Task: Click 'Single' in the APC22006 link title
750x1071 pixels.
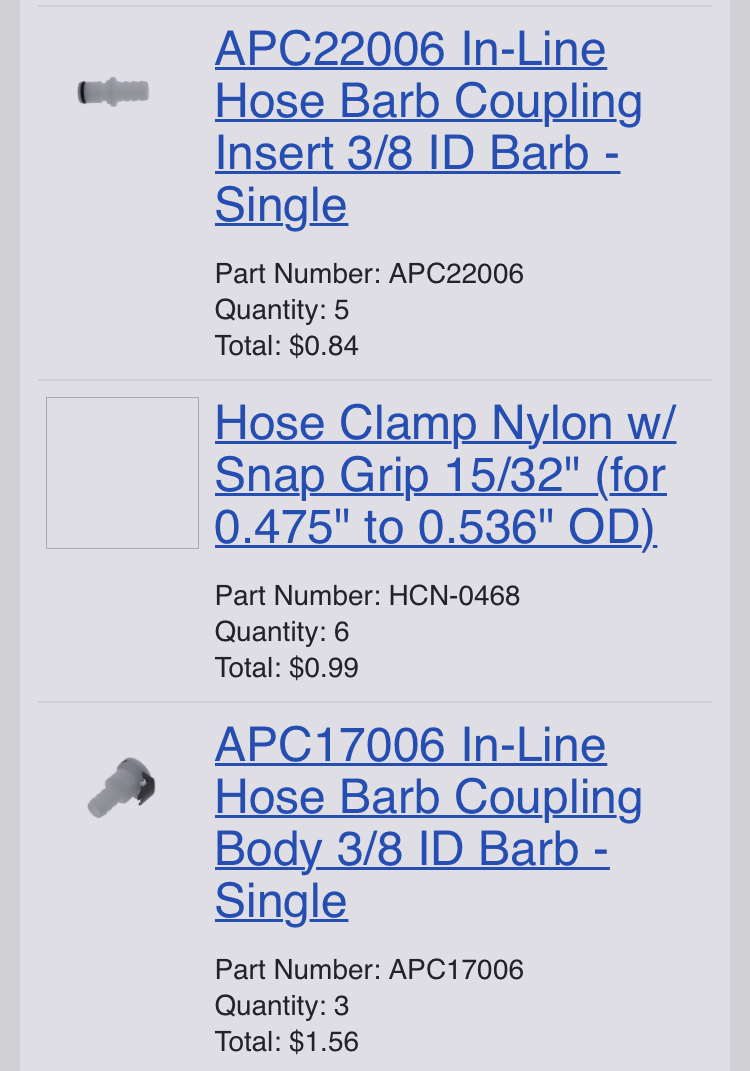Action: tap(281, 205)
